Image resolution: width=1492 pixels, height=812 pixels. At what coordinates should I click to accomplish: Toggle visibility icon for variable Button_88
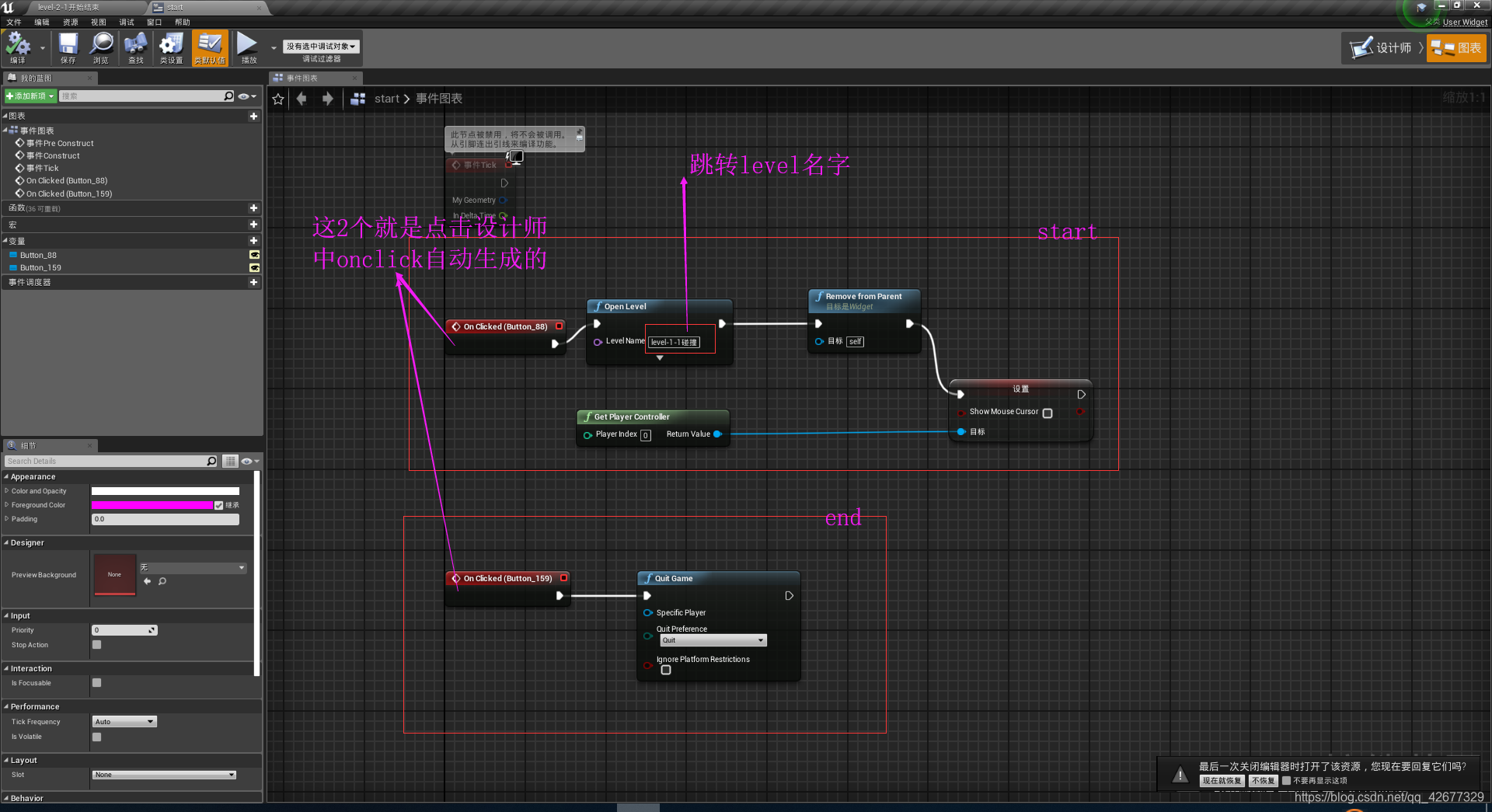click(x=253, y=255)
